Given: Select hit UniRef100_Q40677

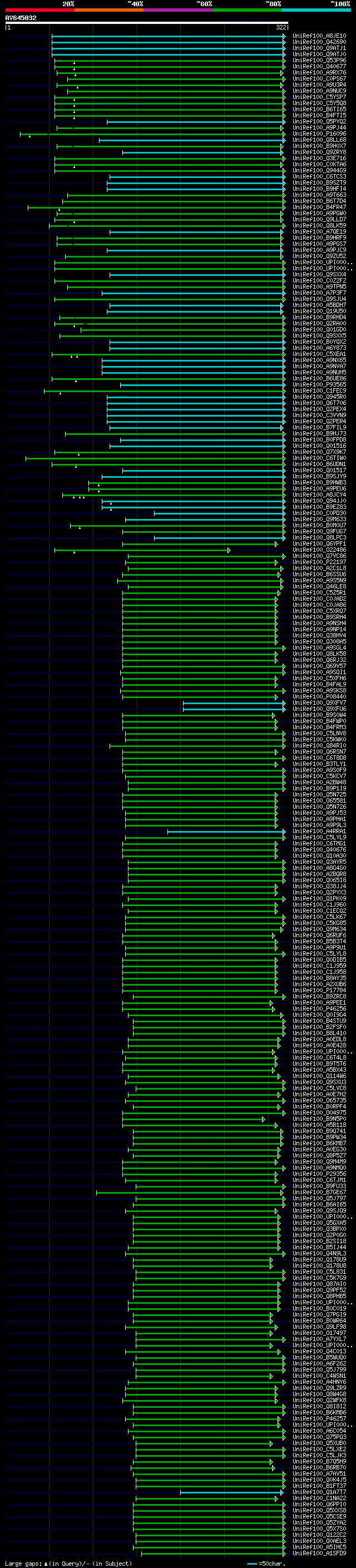Looking at the screenshot, I should click(319, 66).
